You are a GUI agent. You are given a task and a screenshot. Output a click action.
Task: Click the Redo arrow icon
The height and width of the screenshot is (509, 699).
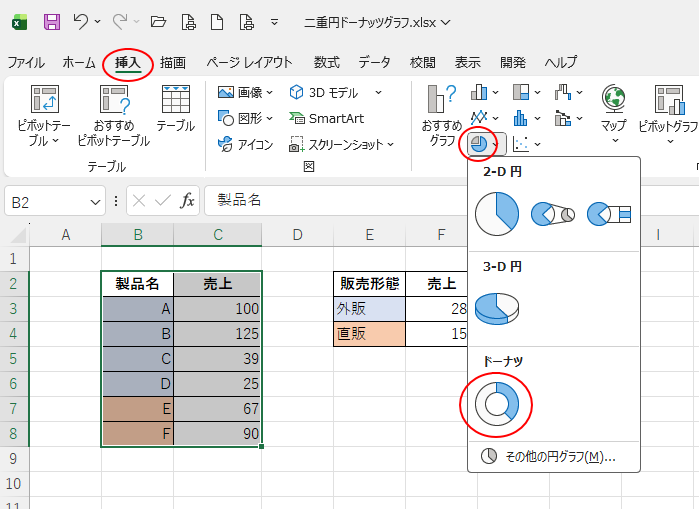coord(120,21)
